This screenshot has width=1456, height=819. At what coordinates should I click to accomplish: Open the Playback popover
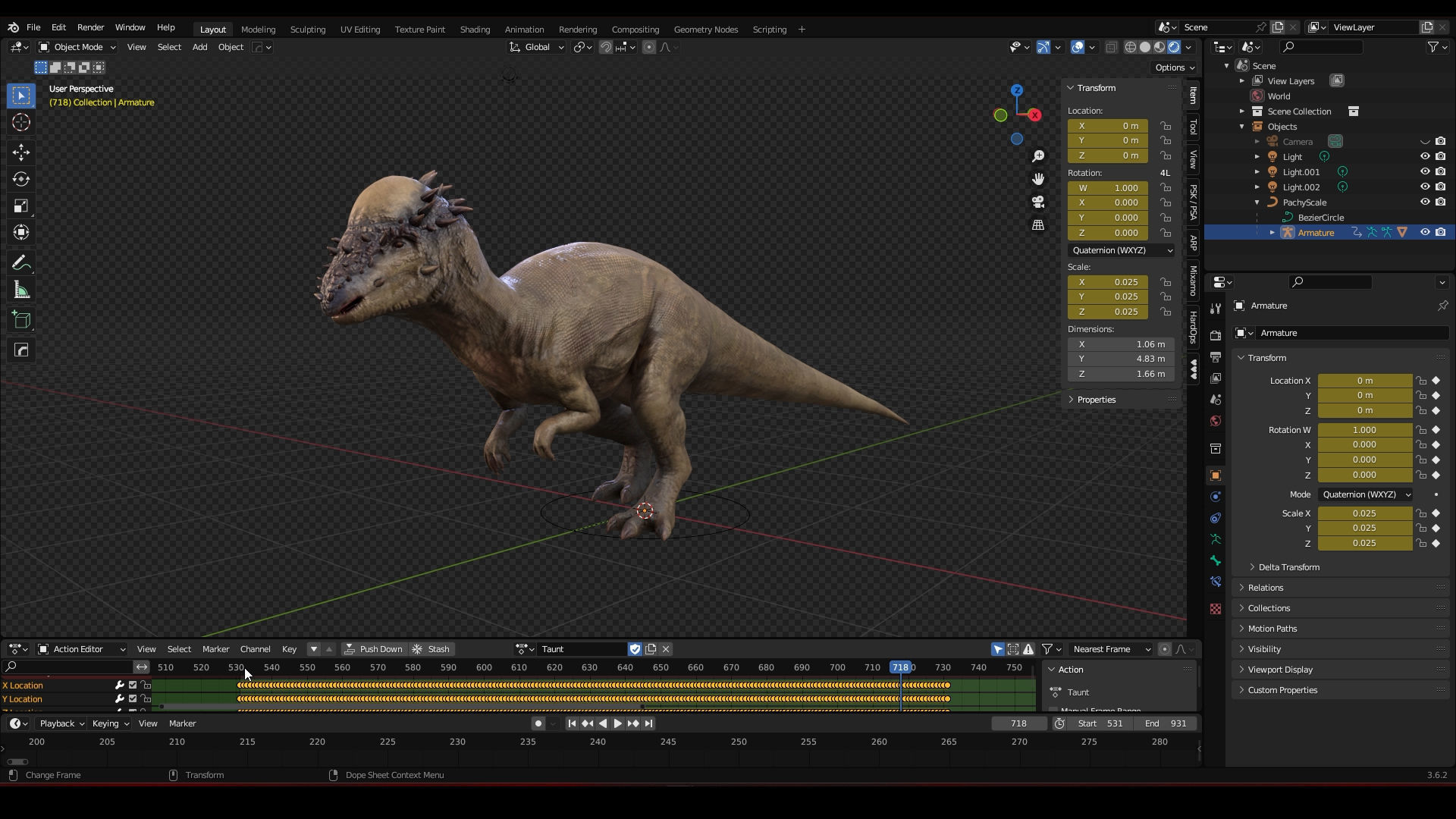[x=61, y=723]
